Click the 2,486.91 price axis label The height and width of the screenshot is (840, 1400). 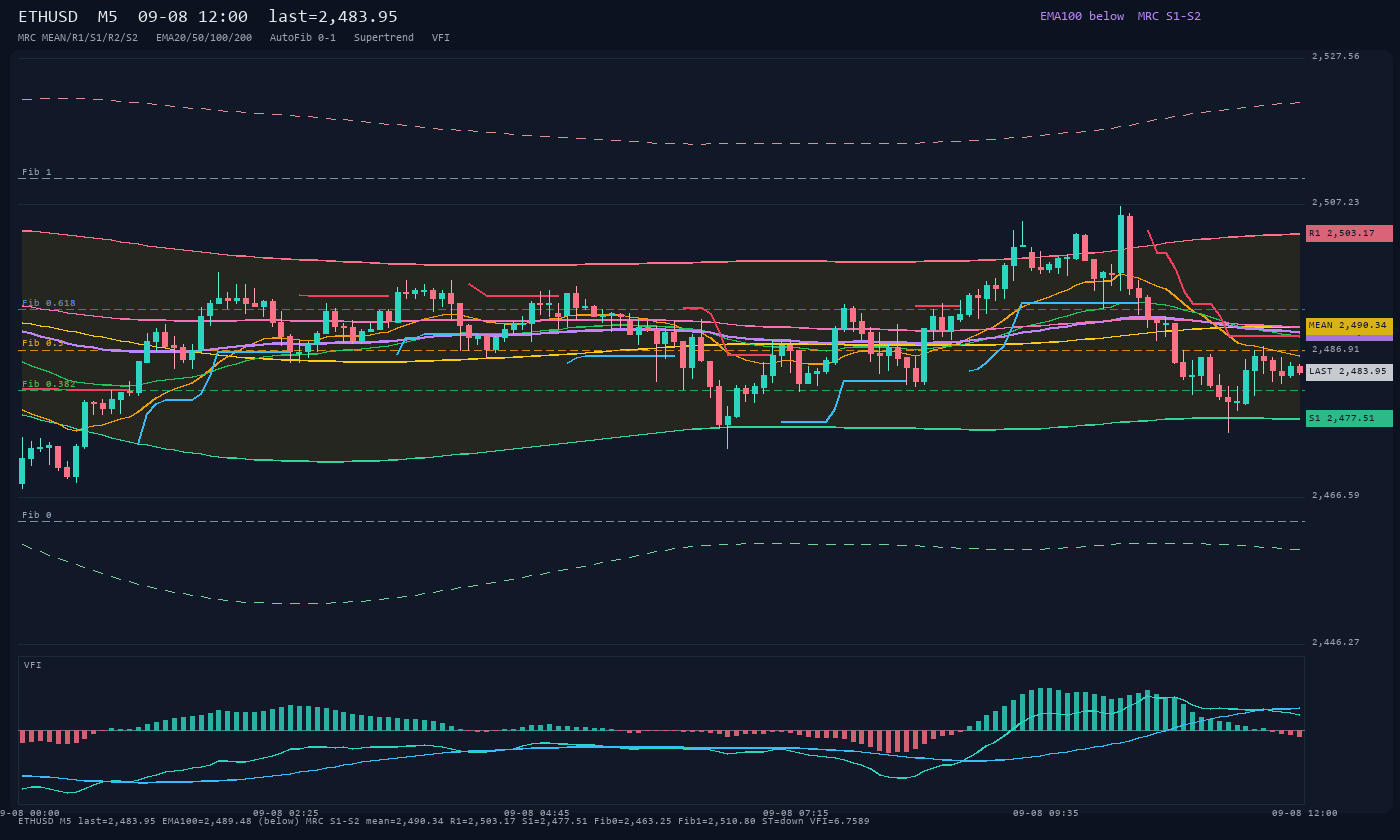point(1336,349)
